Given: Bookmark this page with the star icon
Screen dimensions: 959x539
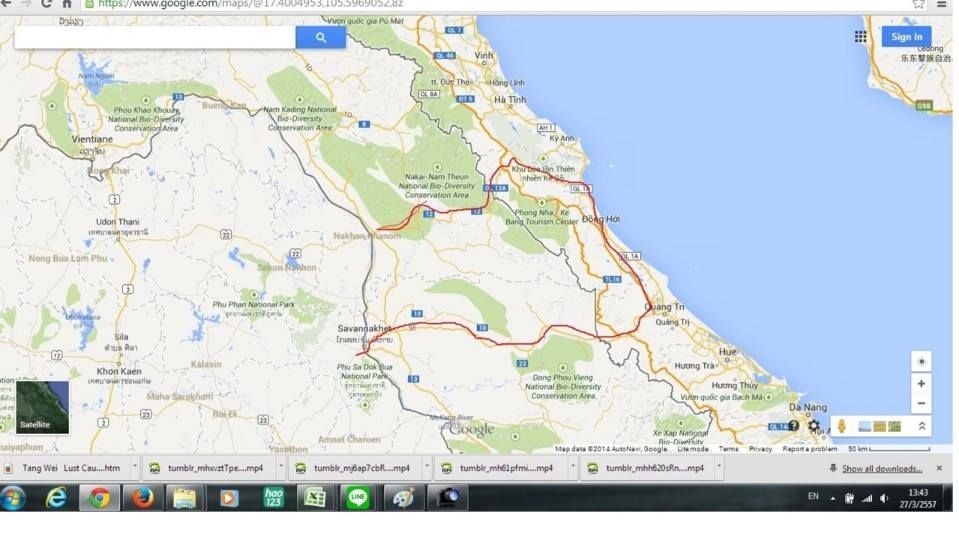Looking at the screenshot, I should click(918, 4).
